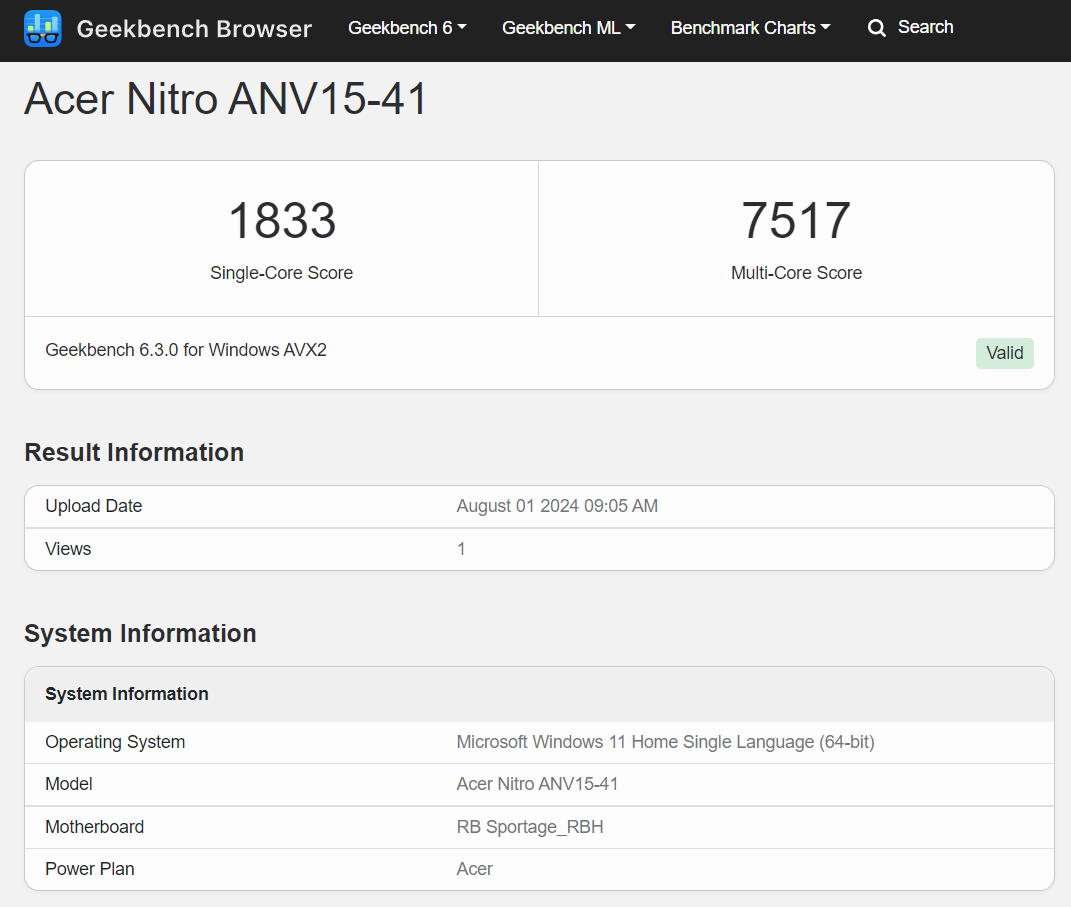The image size is (1071, 907).
Task: Click the System Information table header row
Action: [539, 694]
